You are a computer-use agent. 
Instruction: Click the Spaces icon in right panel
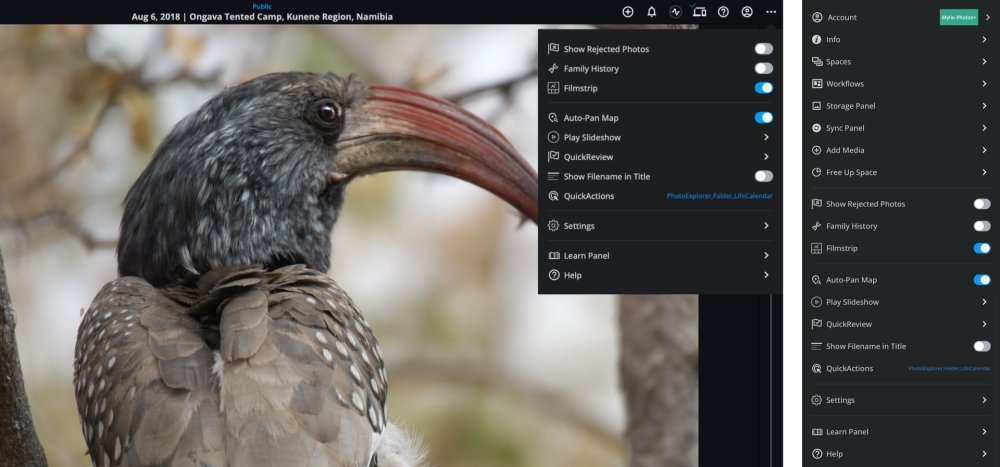pos(816,62)
